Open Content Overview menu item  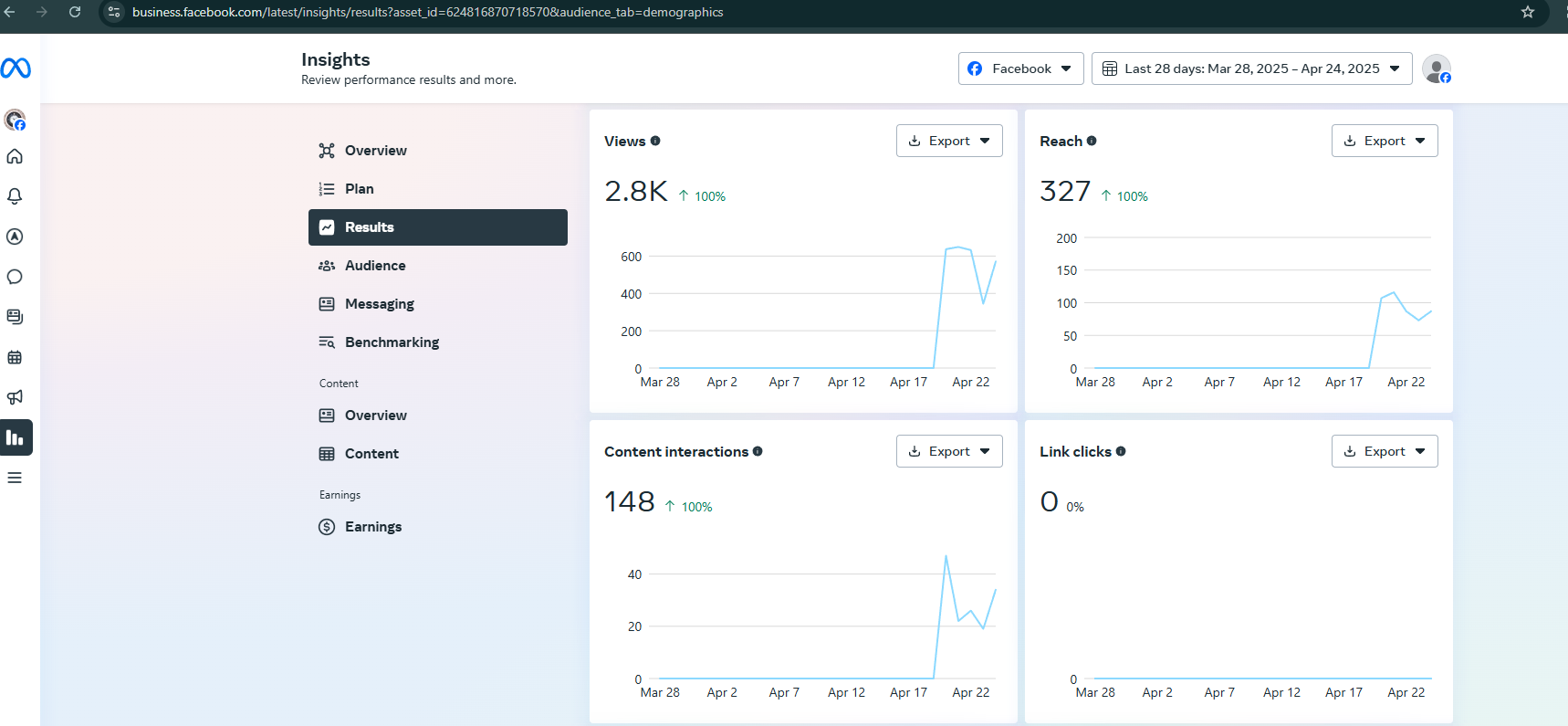(438, 416)
